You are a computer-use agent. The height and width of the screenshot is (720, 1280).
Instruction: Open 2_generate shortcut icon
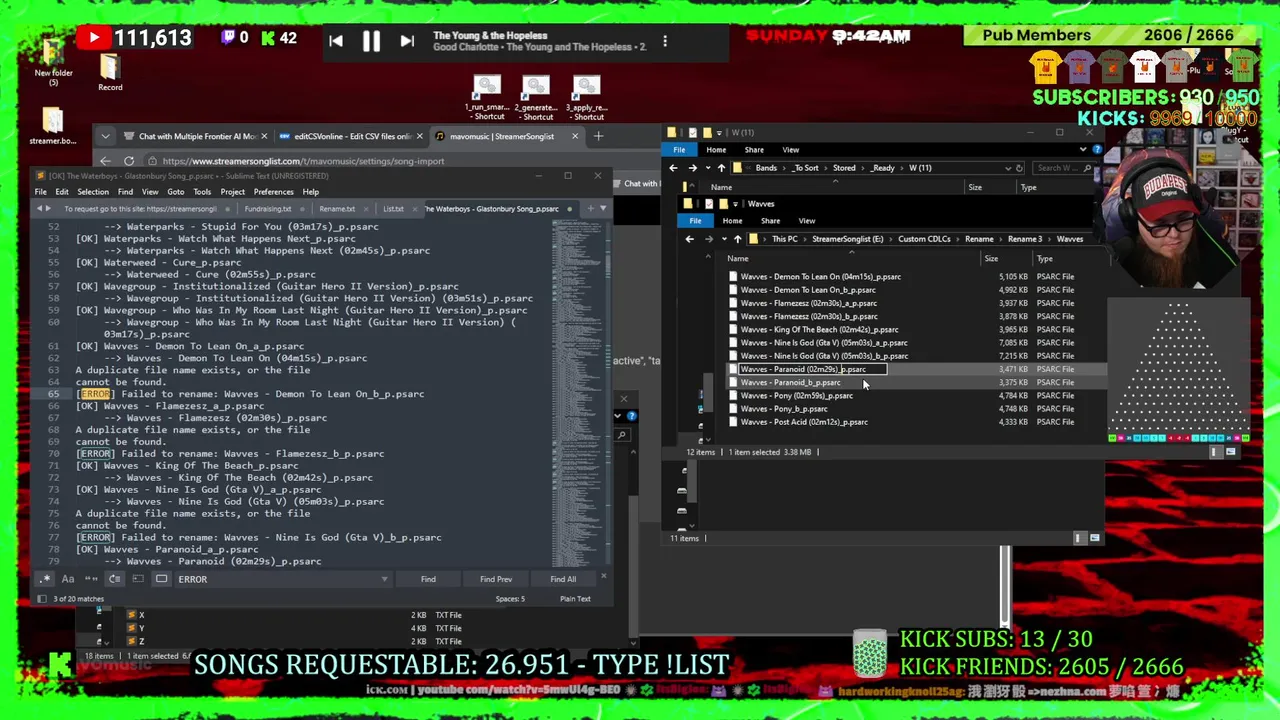point(536,98)
